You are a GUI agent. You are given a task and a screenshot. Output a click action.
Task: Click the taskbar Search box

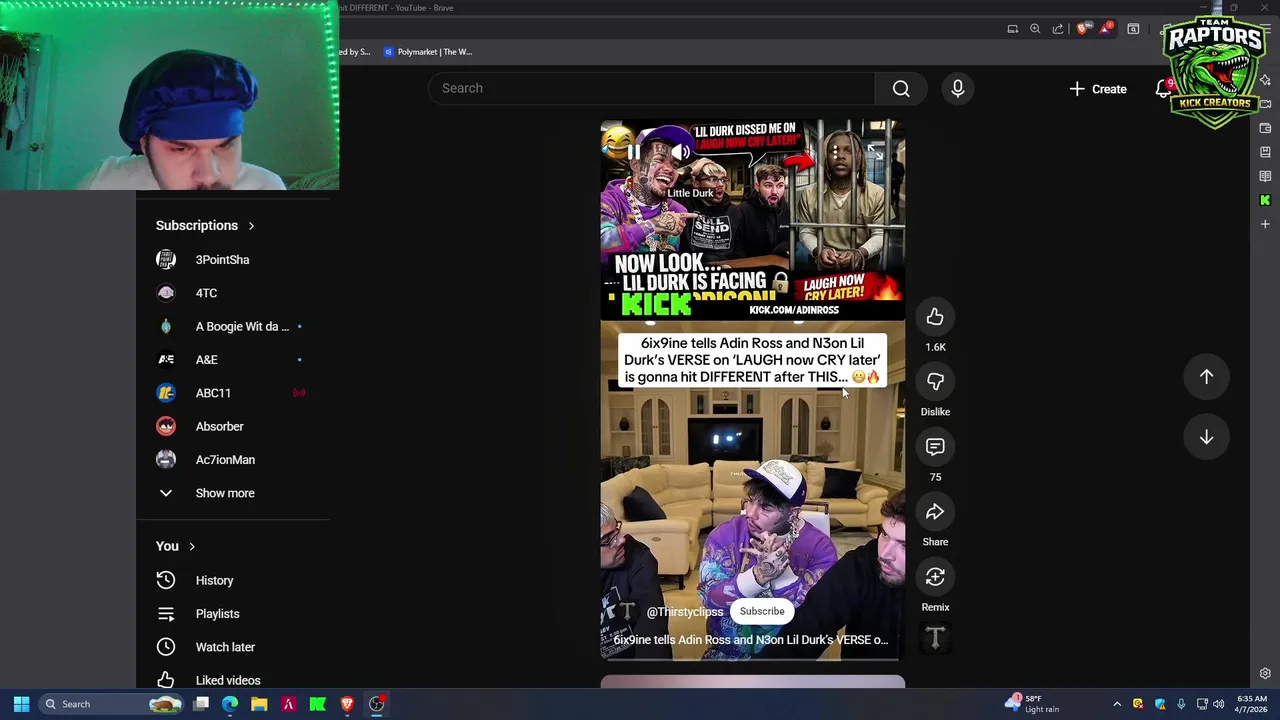112,704
